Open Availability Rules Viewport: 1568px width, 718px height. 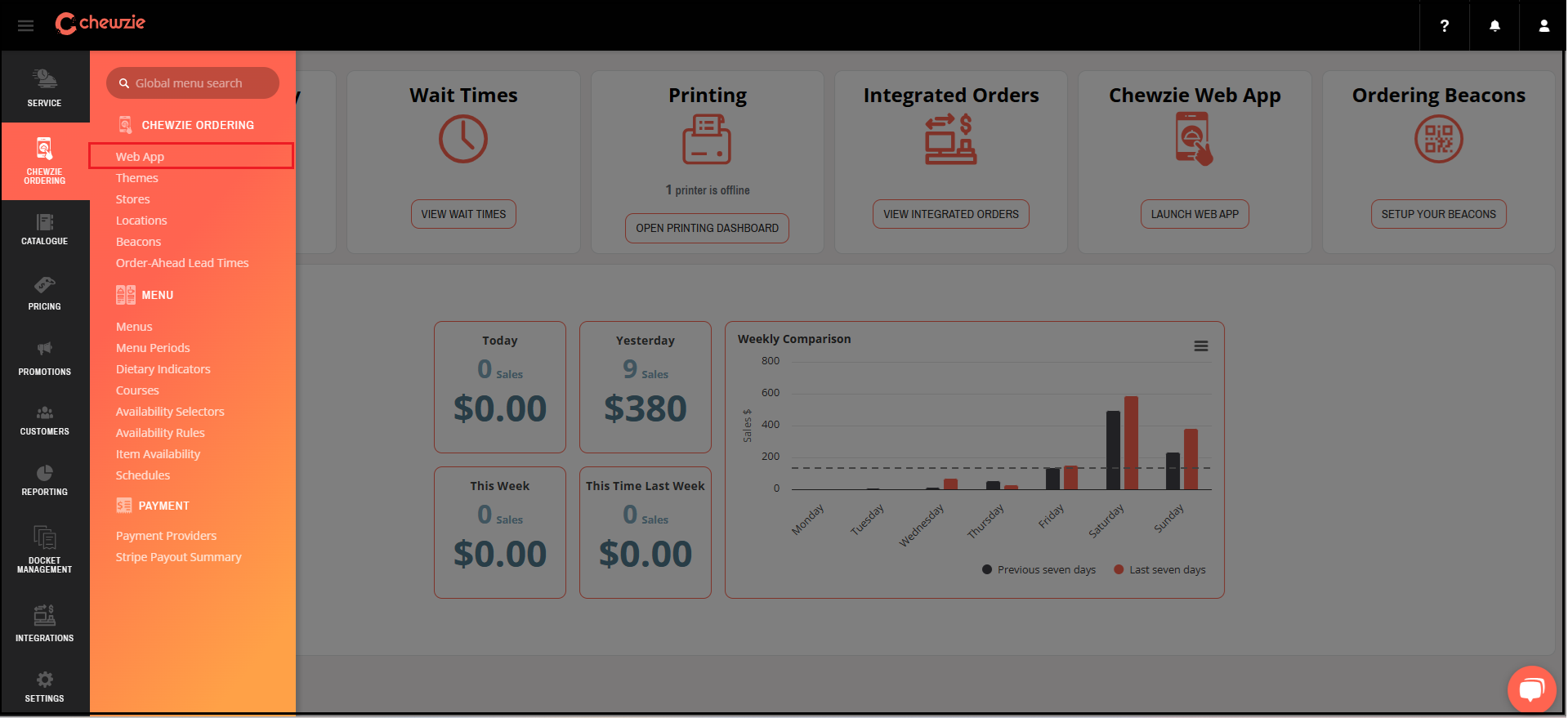pyautogui.click(x=160, y=433)
